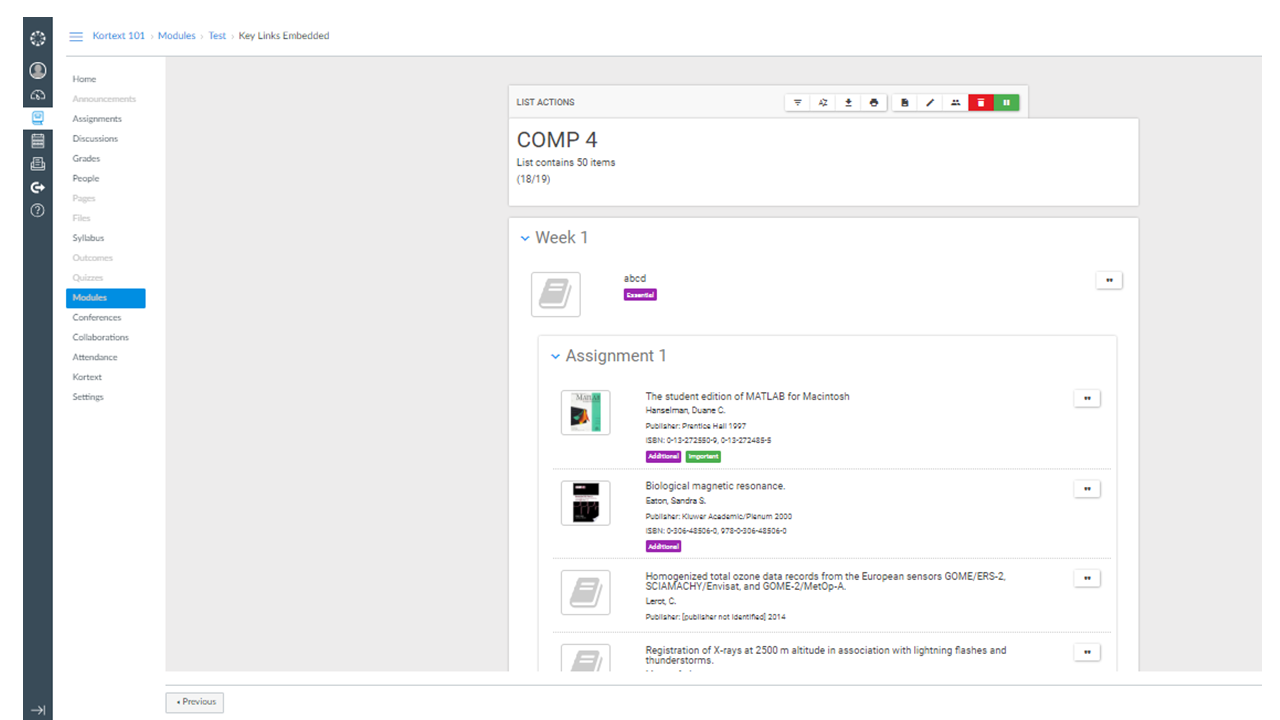Click the green pause icon button

(x=1006, y=102)
